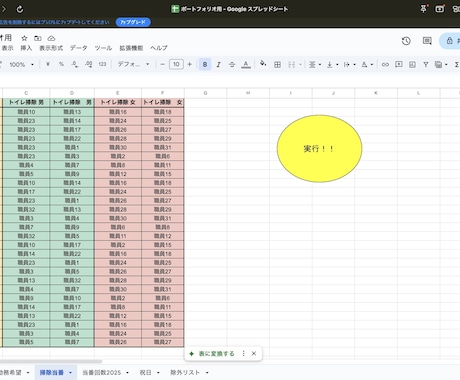Screen dimensions: 460x380
Task: Dismiss the convert-to-table chip
Action: tap(254, 354)
